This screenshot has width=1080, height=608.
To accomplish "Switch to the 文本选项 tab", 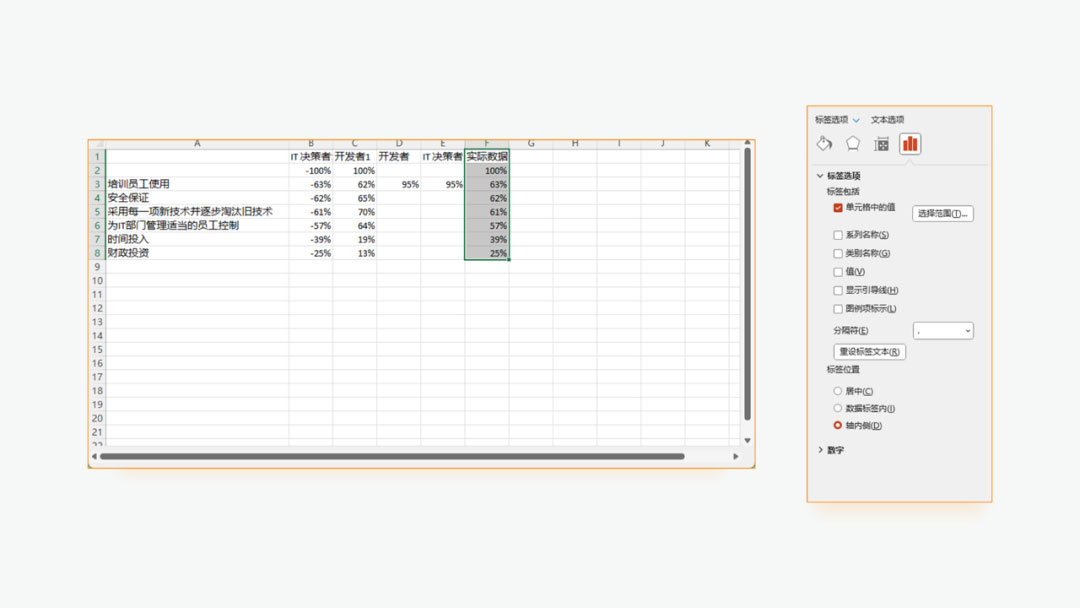I will pos(887,120).
